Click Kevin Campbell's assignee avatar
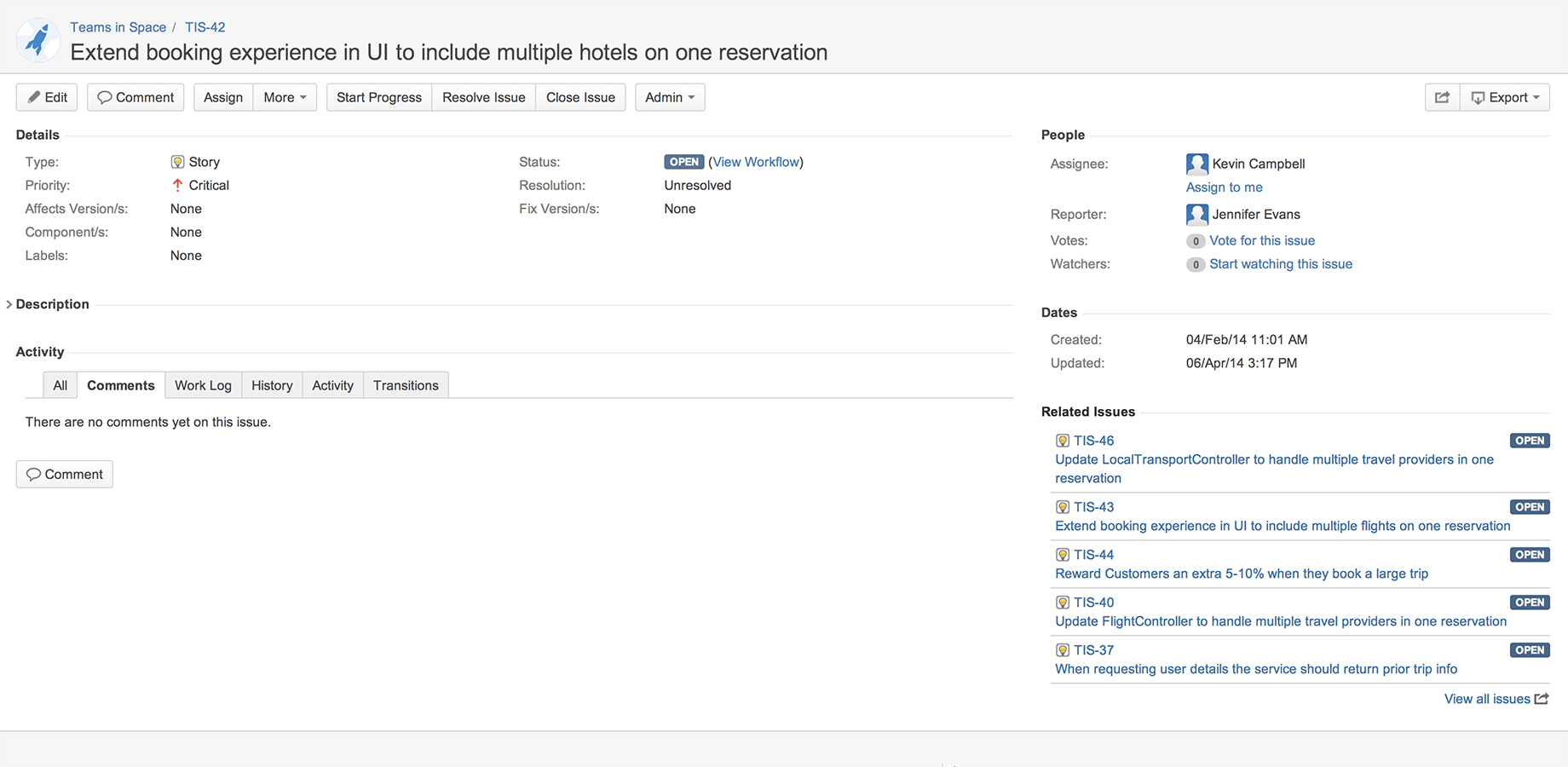Image resolution: width=1568 pixels, height=767 pixels. [1196, 164]
